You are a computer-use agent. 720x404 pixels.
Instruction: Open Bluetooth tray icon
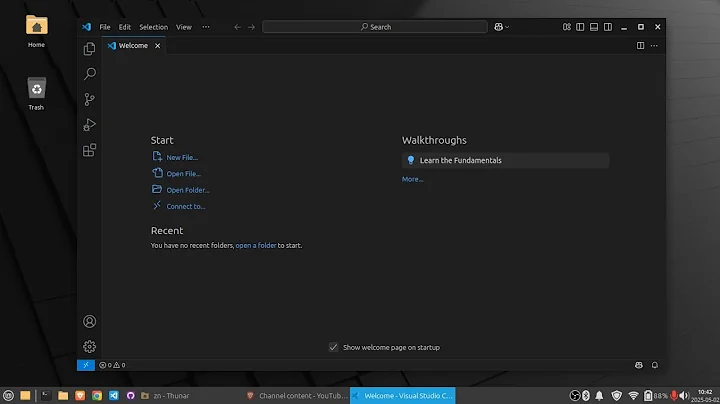point(586,395)
